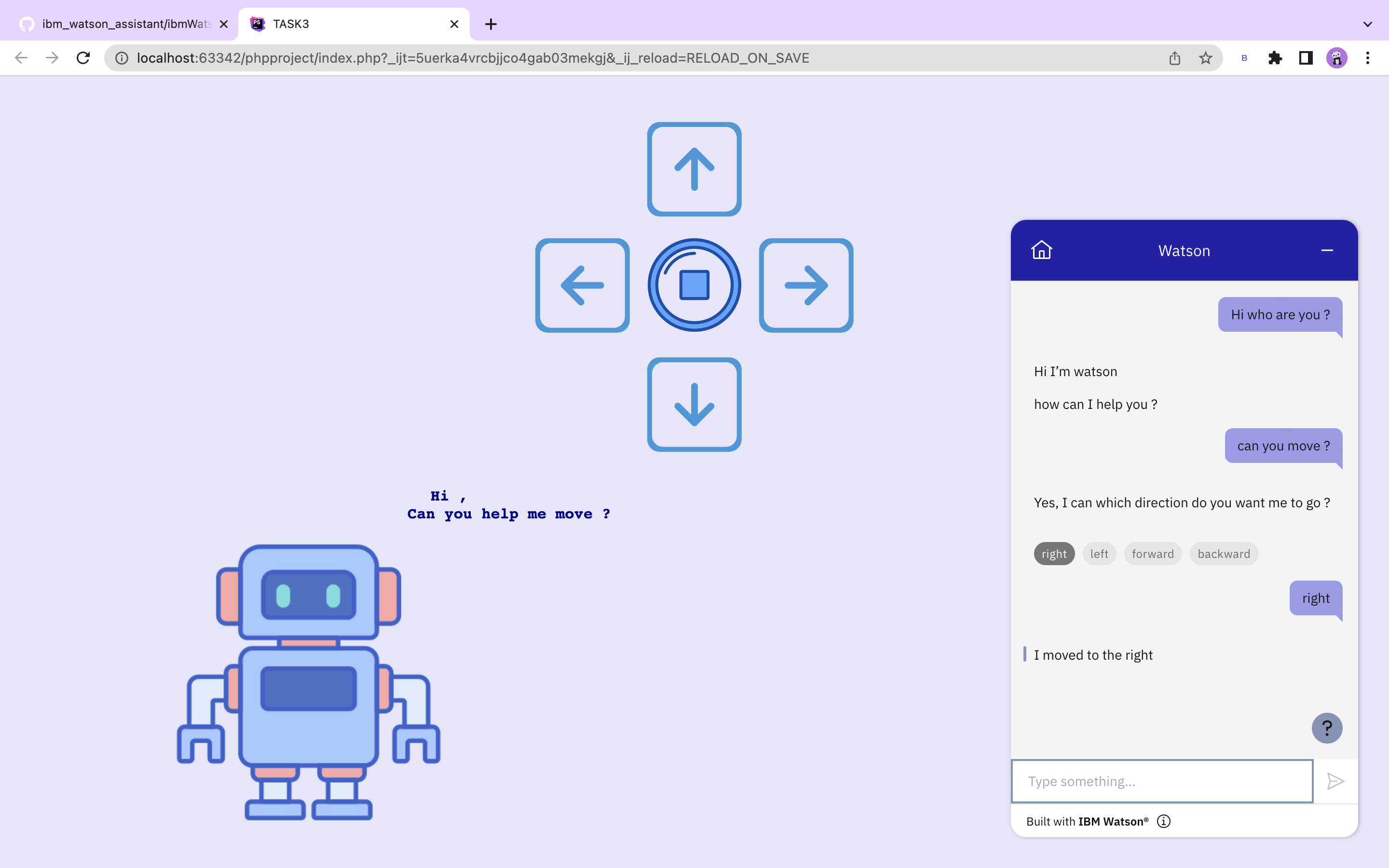Click the 'Type something' chat input field
Viewport: 1389px width, 868px height.
1162,781
